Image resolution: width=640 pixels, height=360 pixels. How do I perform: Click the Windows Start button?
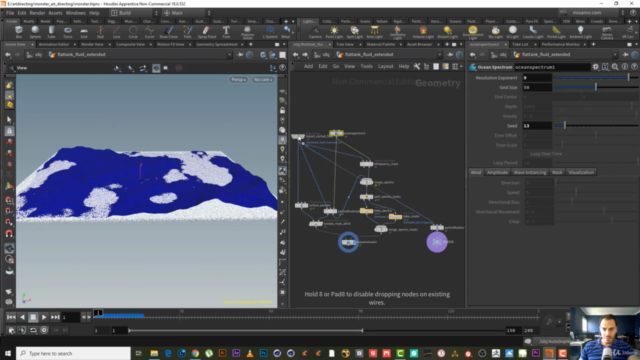(x=8, y=353)
